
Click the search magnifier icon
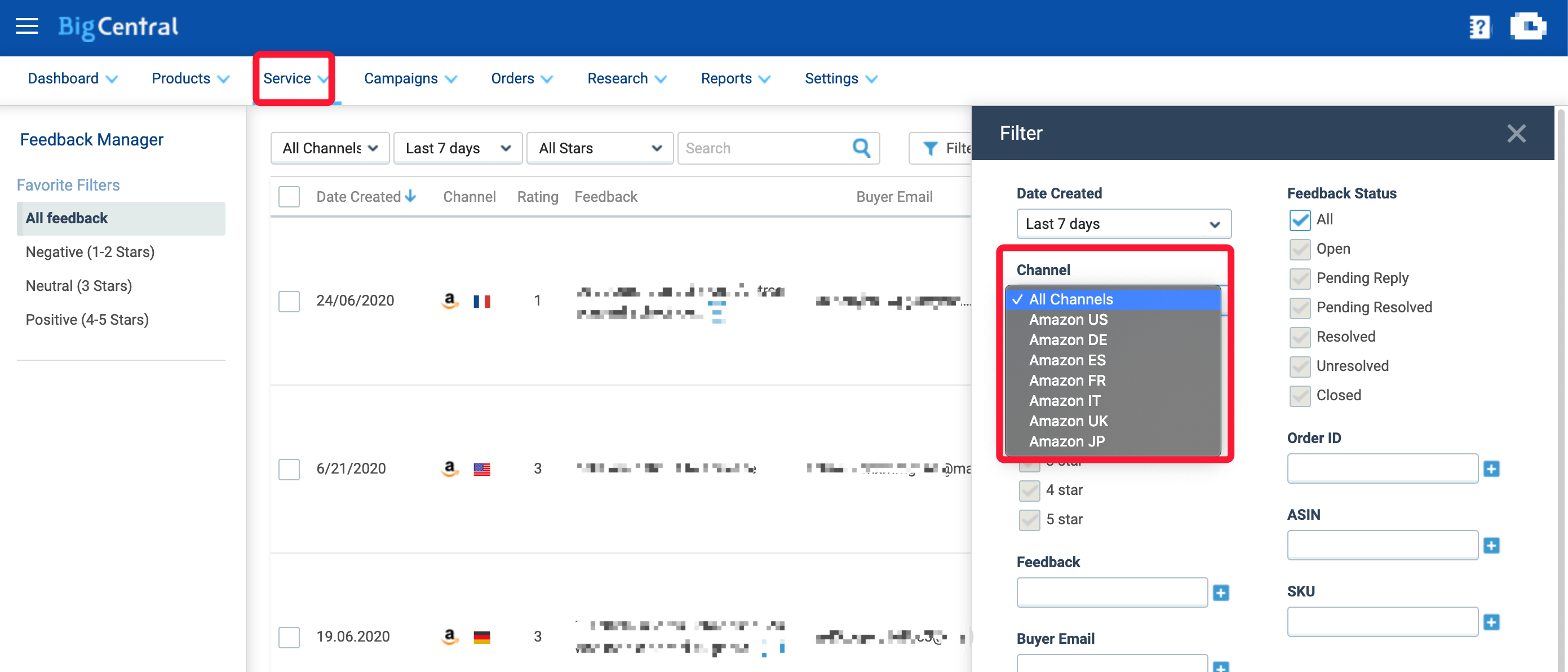click(x=861, y=148)
